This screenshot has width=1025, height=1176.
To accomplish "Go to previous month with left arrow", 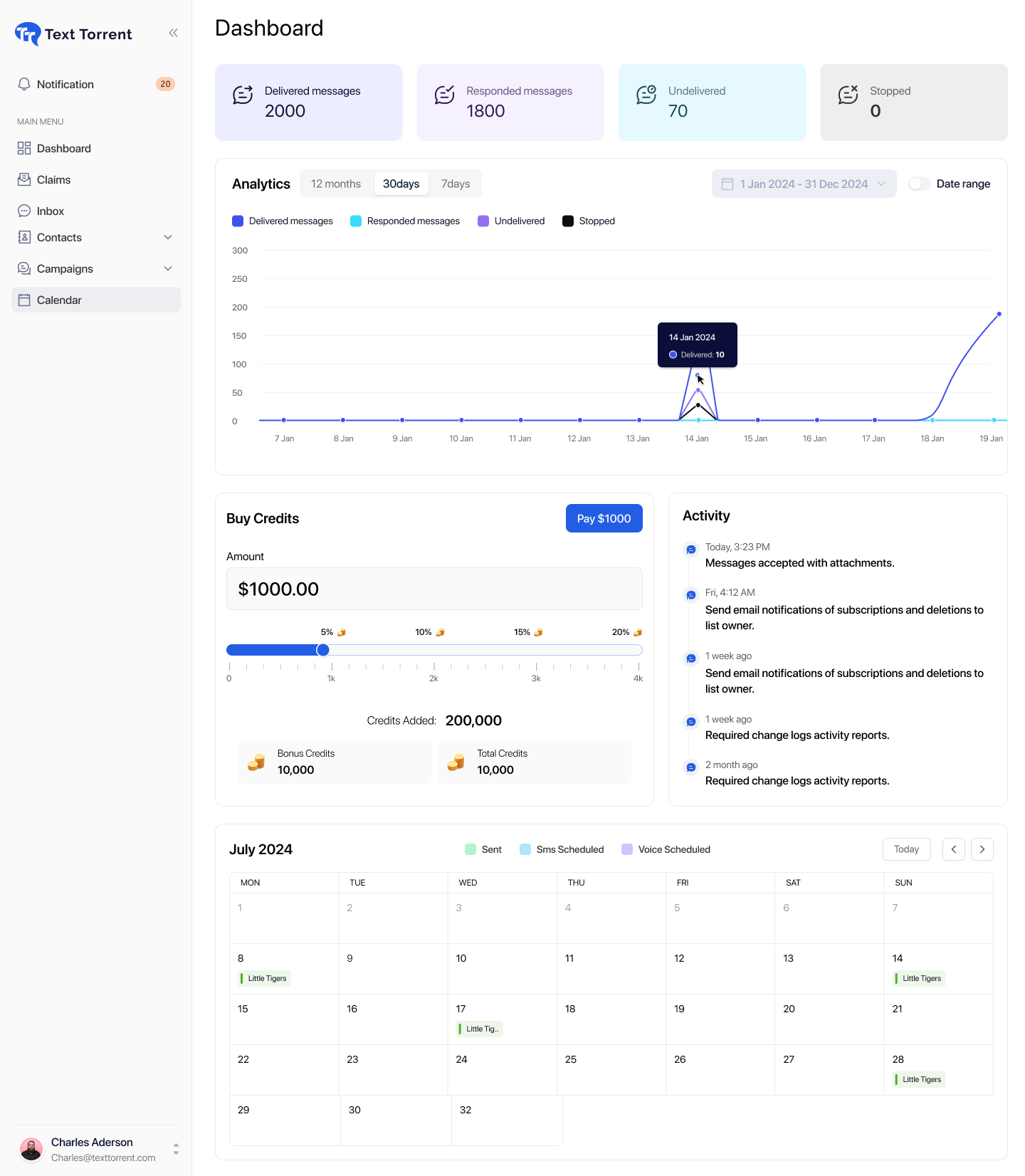I will (x=954, y=849).
